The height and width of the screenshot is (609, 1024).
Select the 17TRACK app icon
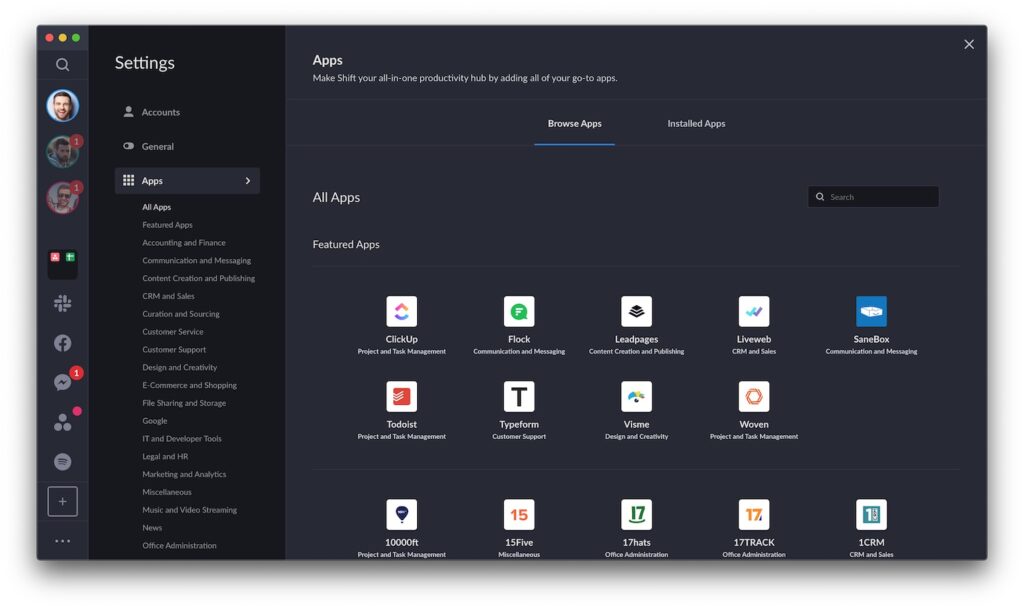(x=754, y=514)
